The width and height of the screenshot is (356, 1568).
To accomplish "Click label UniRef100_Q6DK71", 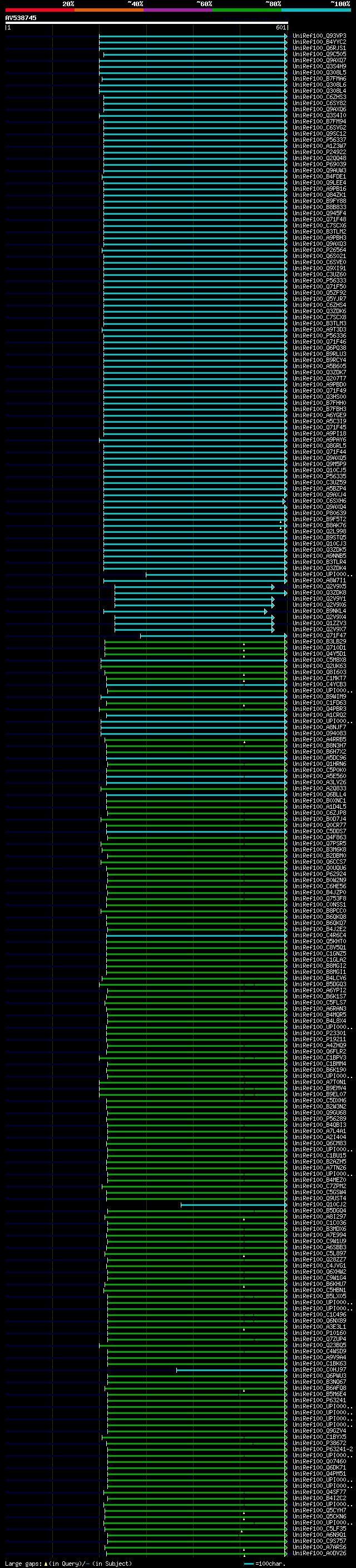I will tap(319, 1467).
